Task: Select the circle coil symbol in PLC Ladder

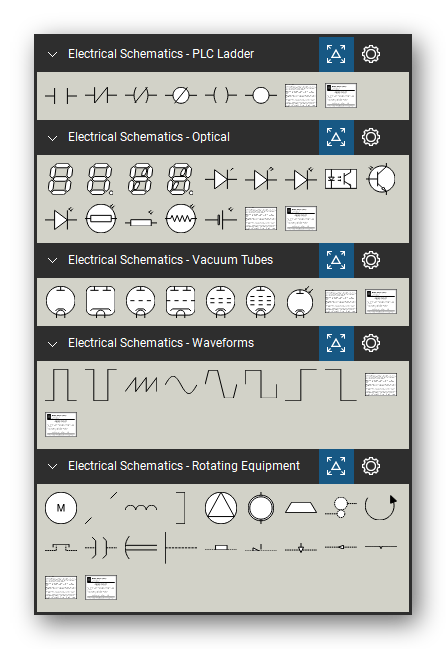Action: coord(261,96)
